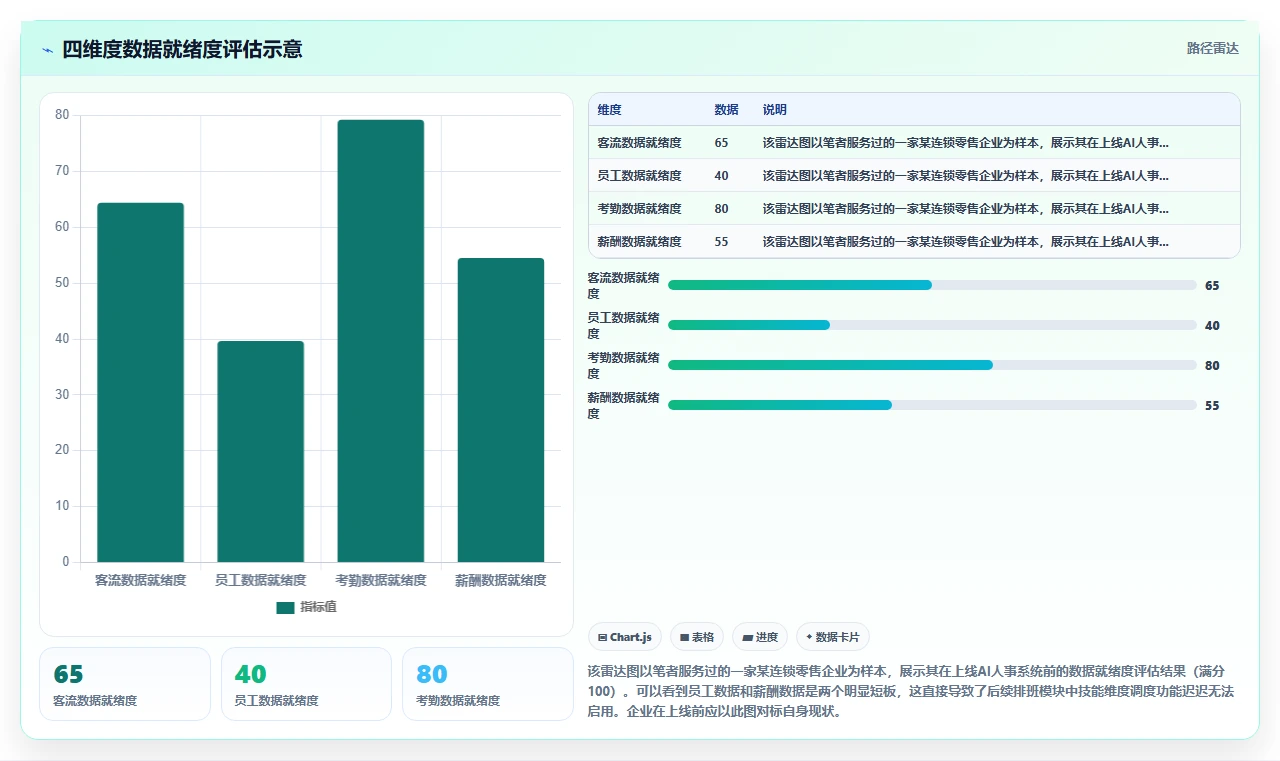Click the description paragraph under the tags
This screenshot has height=761, width=1280.
coord(912,691)
